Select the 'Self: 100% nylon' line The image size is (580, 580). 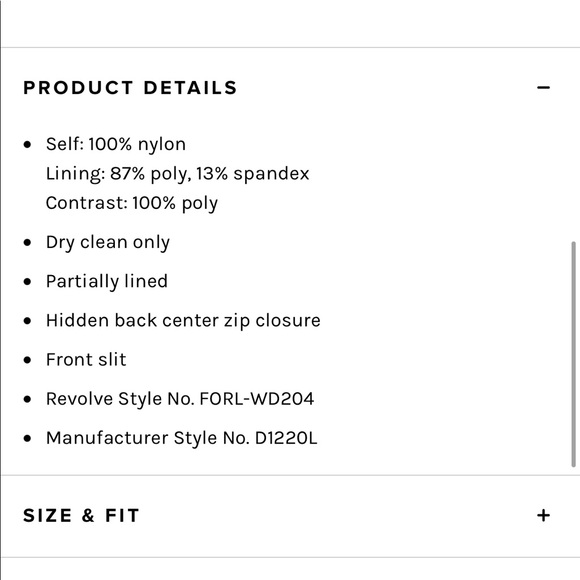click(x=116, y=144)
